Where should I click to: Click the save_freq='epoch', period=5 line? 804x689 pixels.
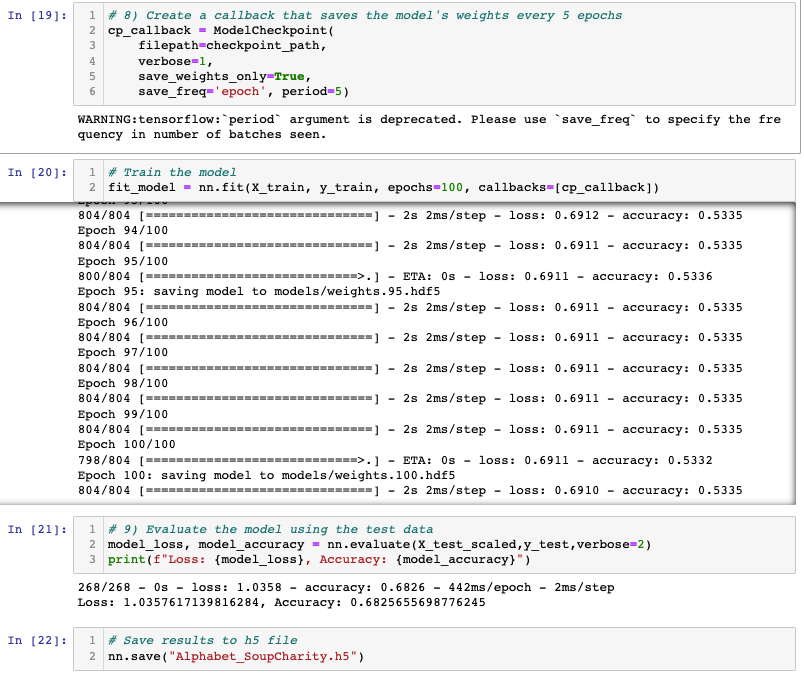pos(243,92)
